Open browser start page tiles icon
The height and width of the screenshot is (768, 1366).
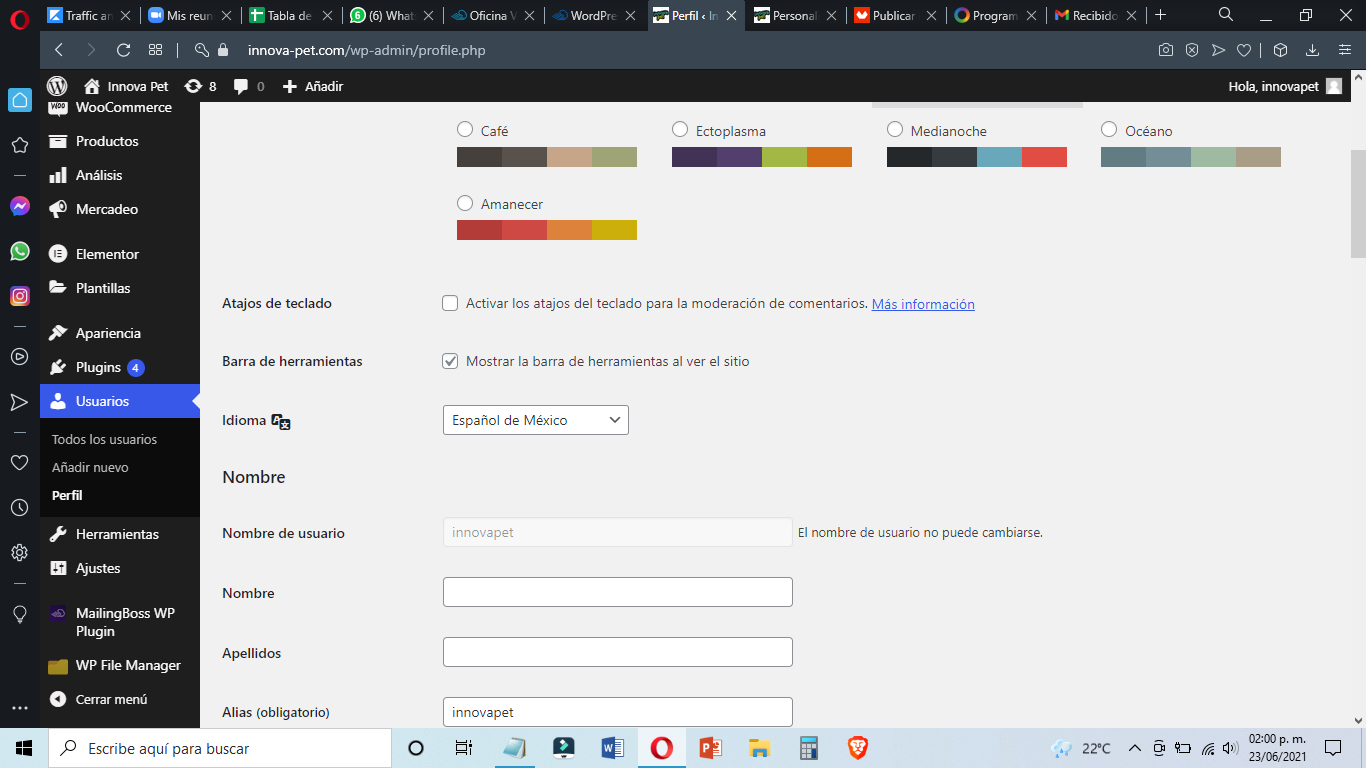pyautogui.click(x=155, y=50)
